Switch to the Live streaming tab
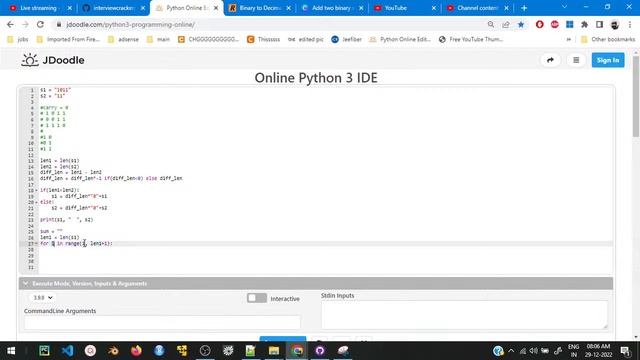The width and height of the screenshot is (640, 360). pyautogui.click(x=41, y=8)
